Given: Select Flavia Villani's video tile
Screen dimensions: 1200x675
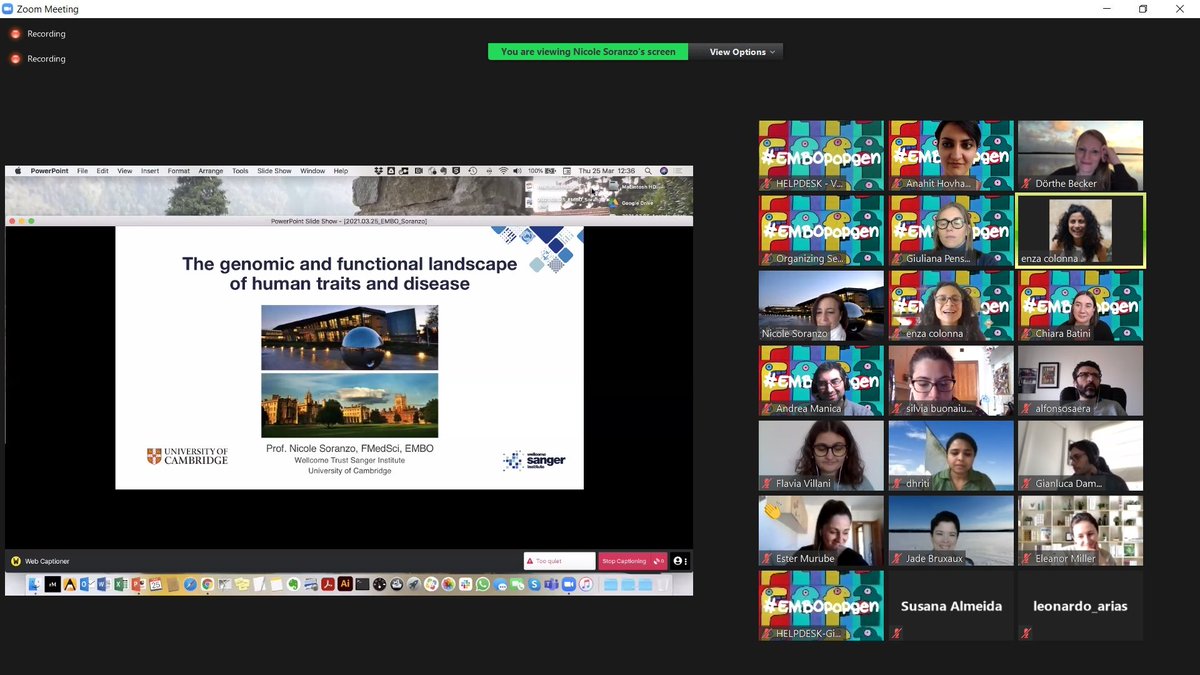Looking at the screenshot, I should click(821, 455).
